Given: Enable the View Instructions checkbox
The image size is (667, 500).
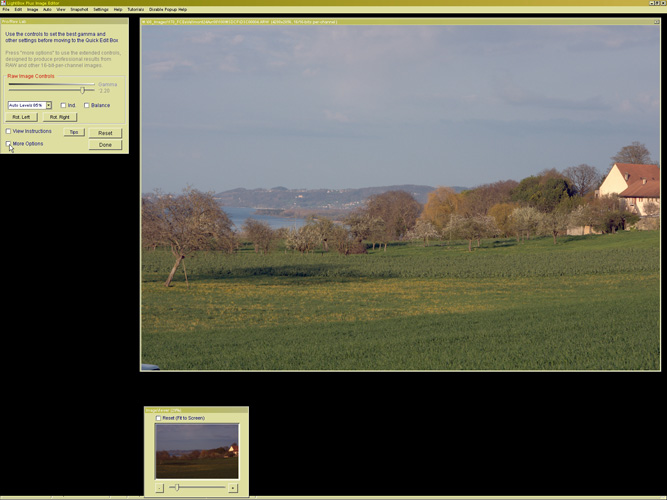Looking at the screenshot, I should (x=9, y=131).
